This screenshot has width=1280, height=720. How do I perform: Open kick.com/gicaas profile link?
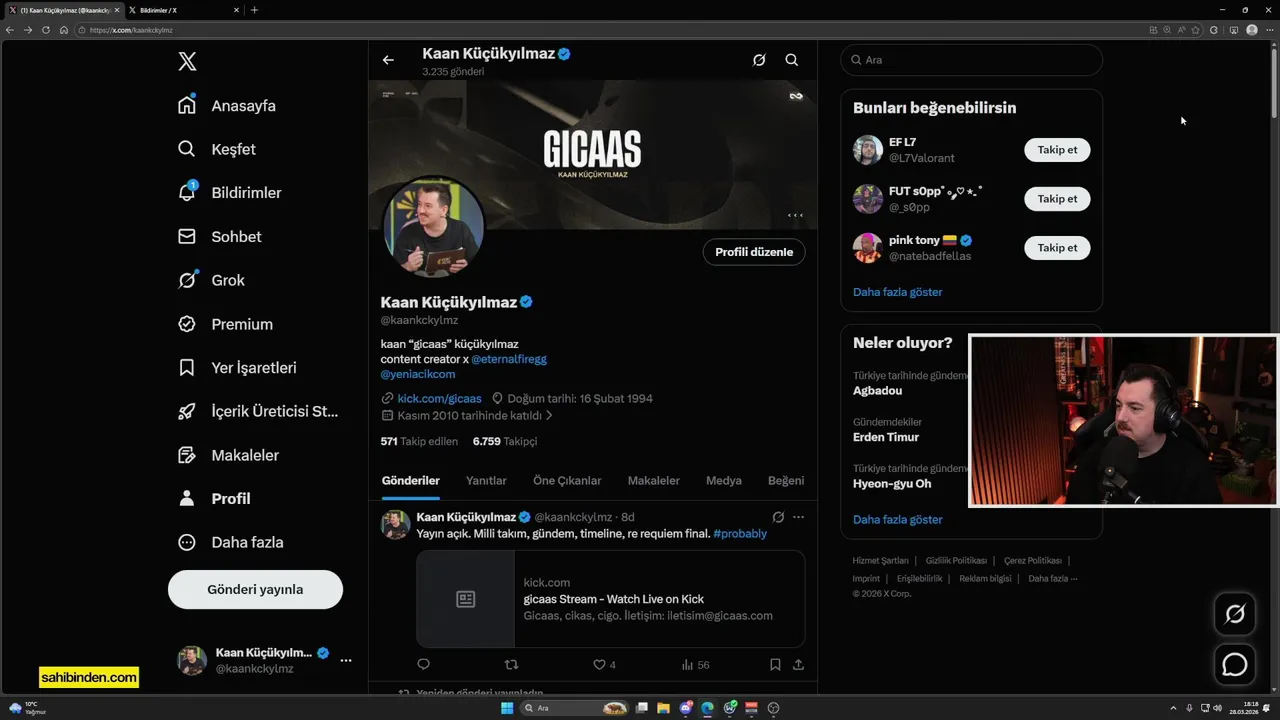[439, 398]
